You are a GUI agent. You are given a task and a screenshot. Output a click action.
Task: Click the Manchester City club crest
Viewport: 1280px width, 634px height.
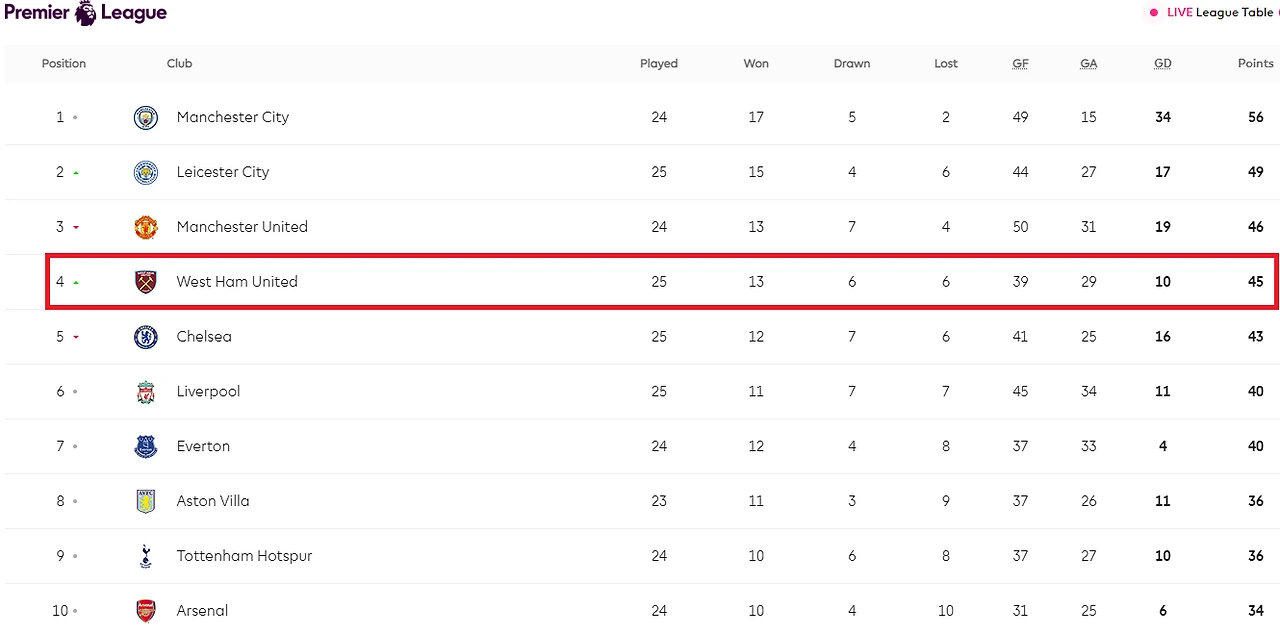(x=146, y=118)
